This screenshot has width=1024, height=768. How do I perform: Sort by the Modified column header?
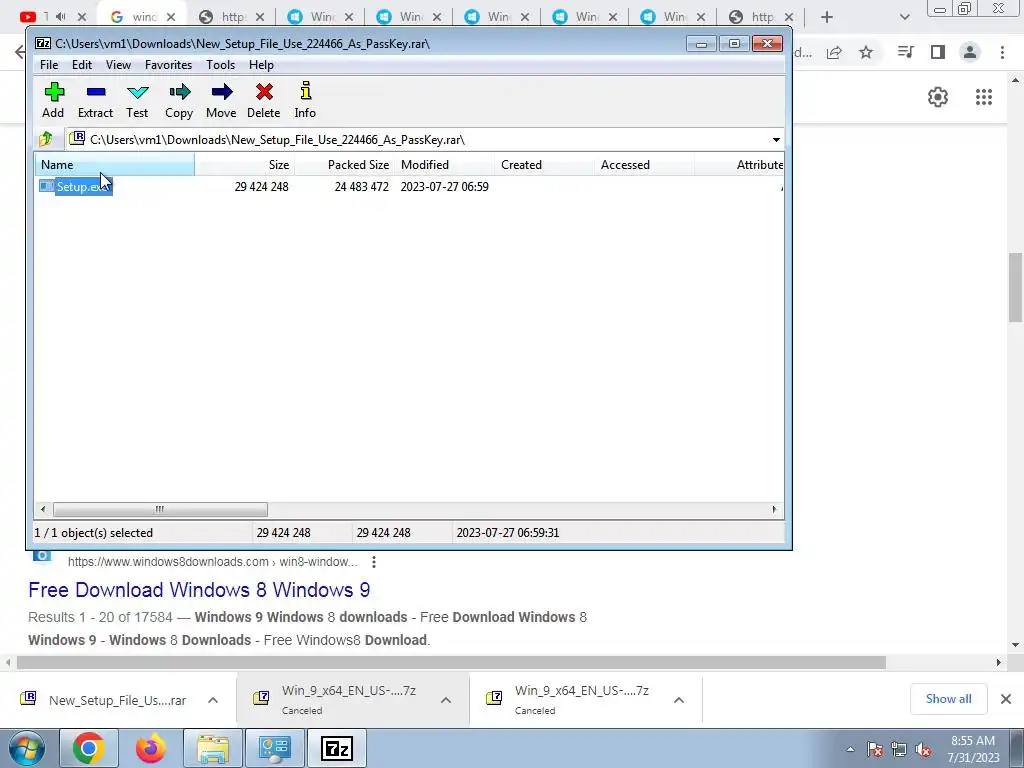(x=444, y=165)
